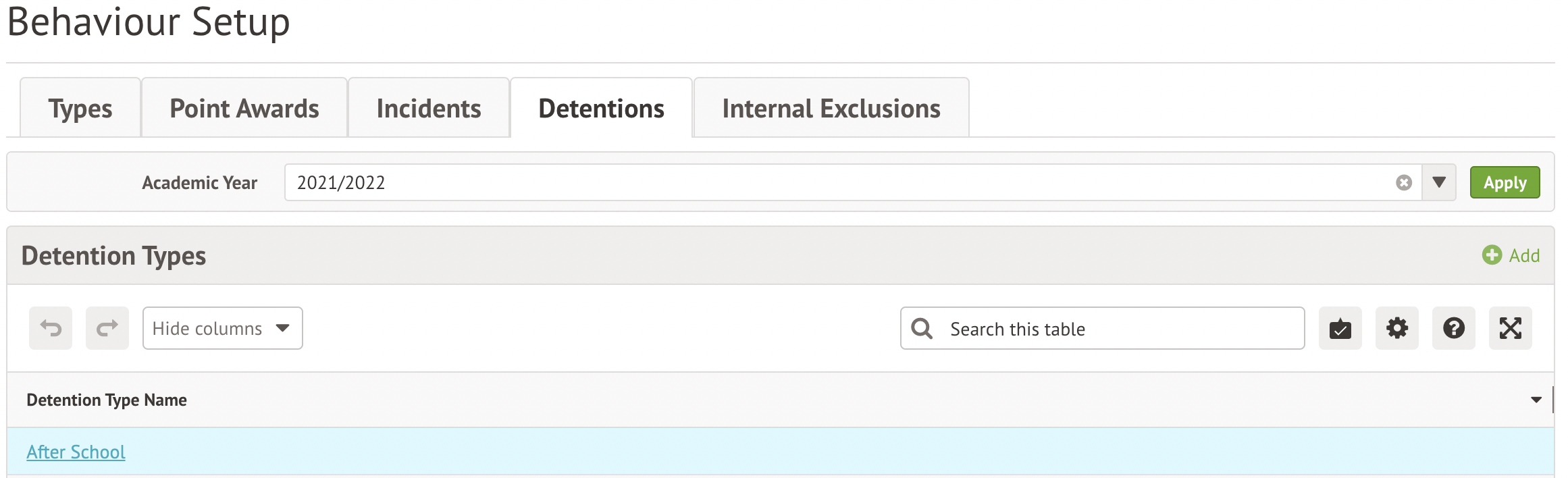Image resolution: width=1568 pixels, height=478 pixels.
Task: Add a new detention type
Action: click(x=1511, y=255)
